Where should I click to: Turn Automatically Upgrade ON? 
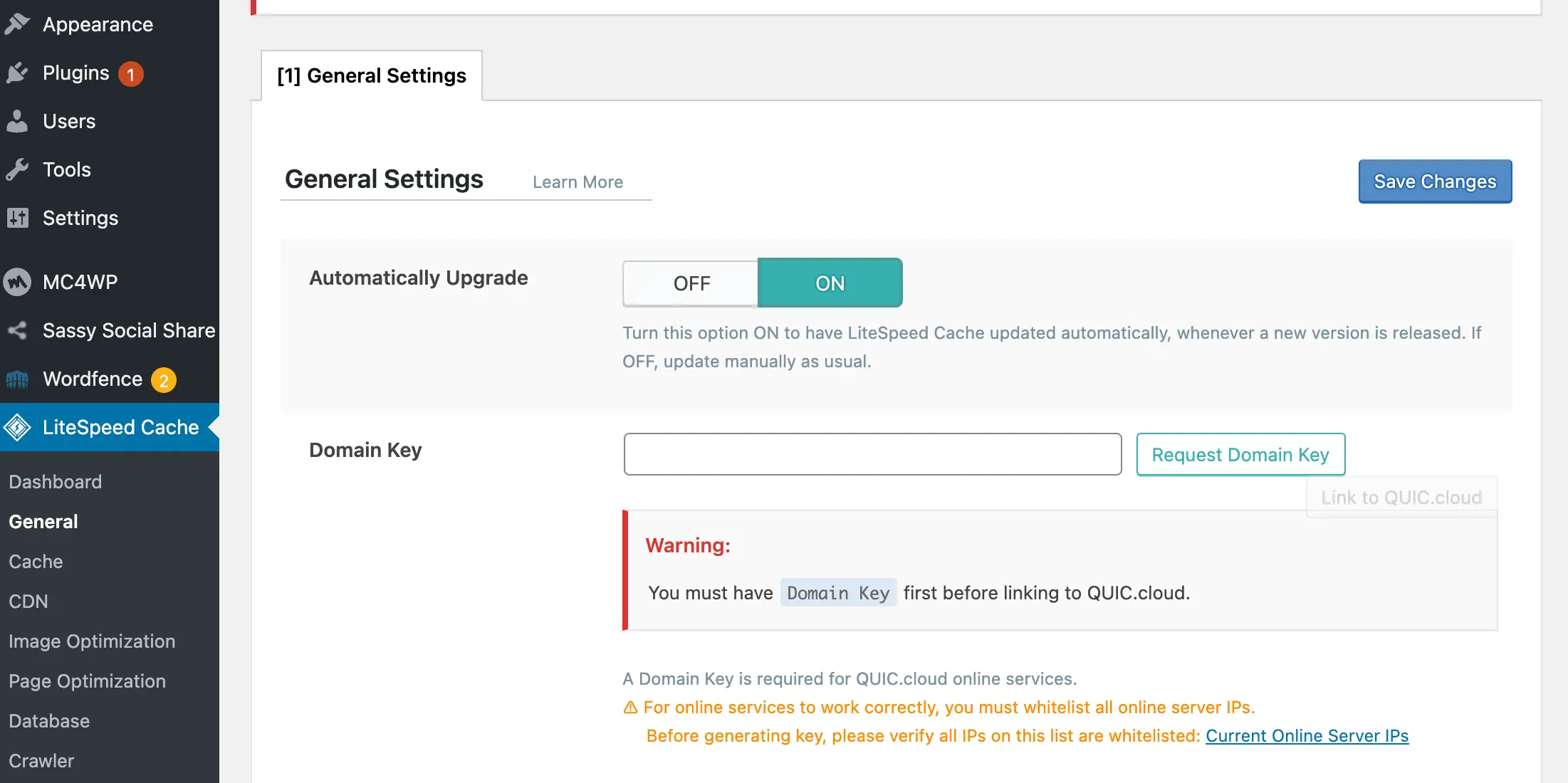click(x=830, y=283)
